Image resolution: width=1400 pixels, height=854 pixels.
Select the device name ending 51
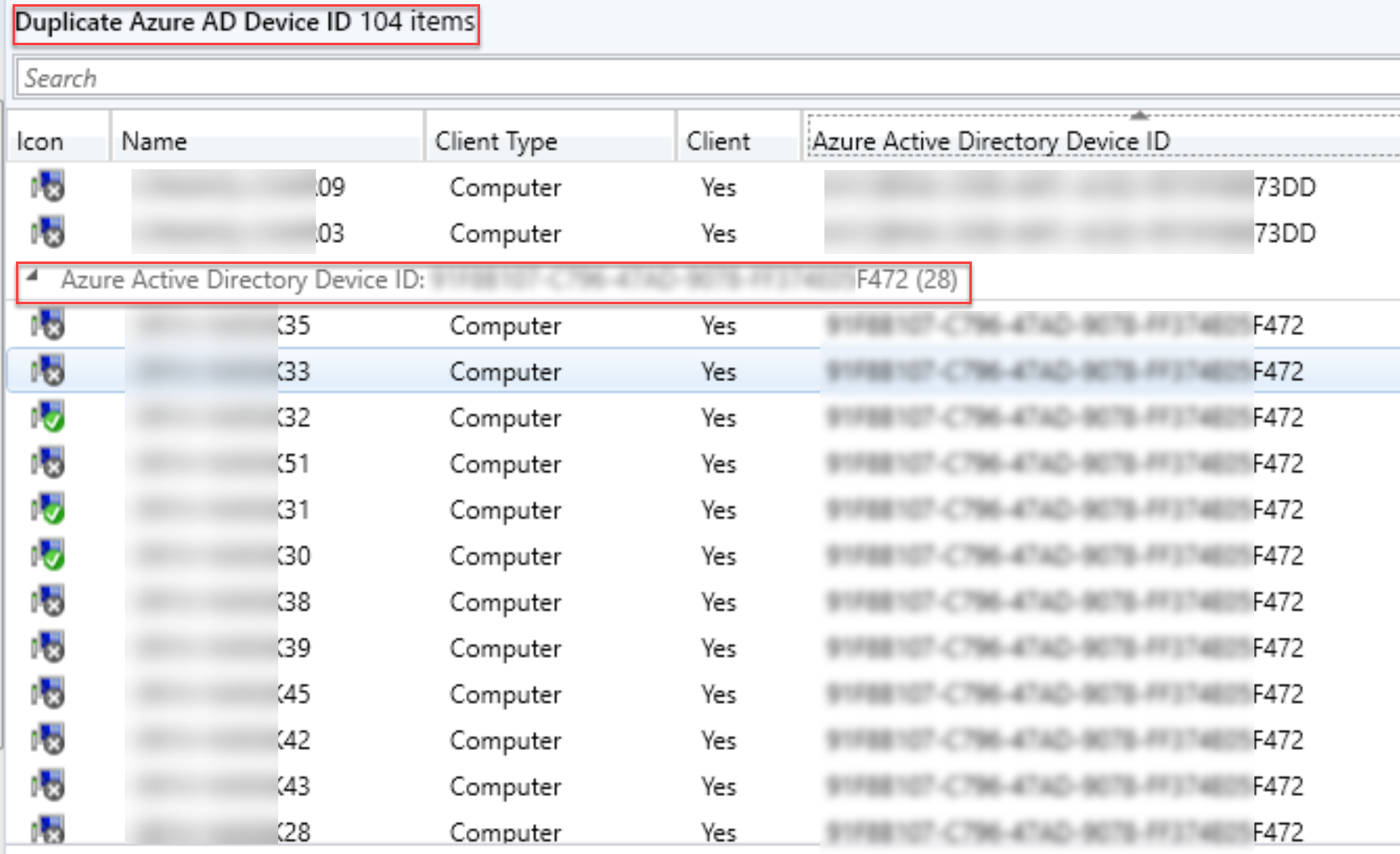pos(222,463)
